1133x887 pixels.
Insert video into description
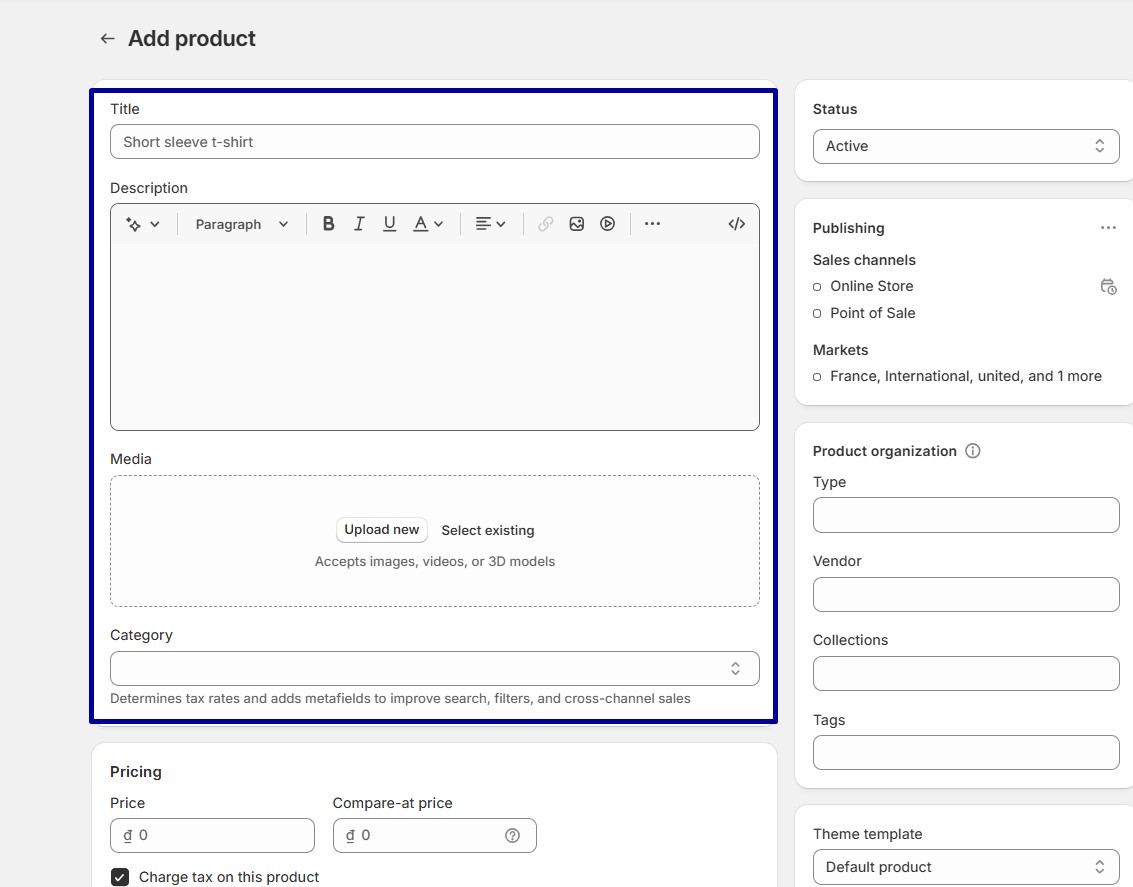tap(608, 224)
